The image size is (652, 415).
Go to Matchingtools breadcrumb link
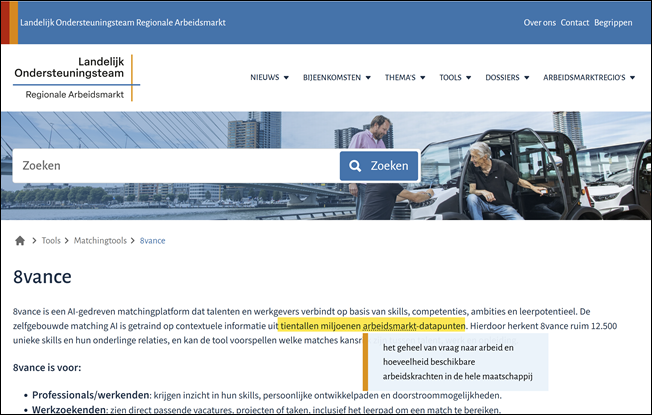tap(100, 240)
